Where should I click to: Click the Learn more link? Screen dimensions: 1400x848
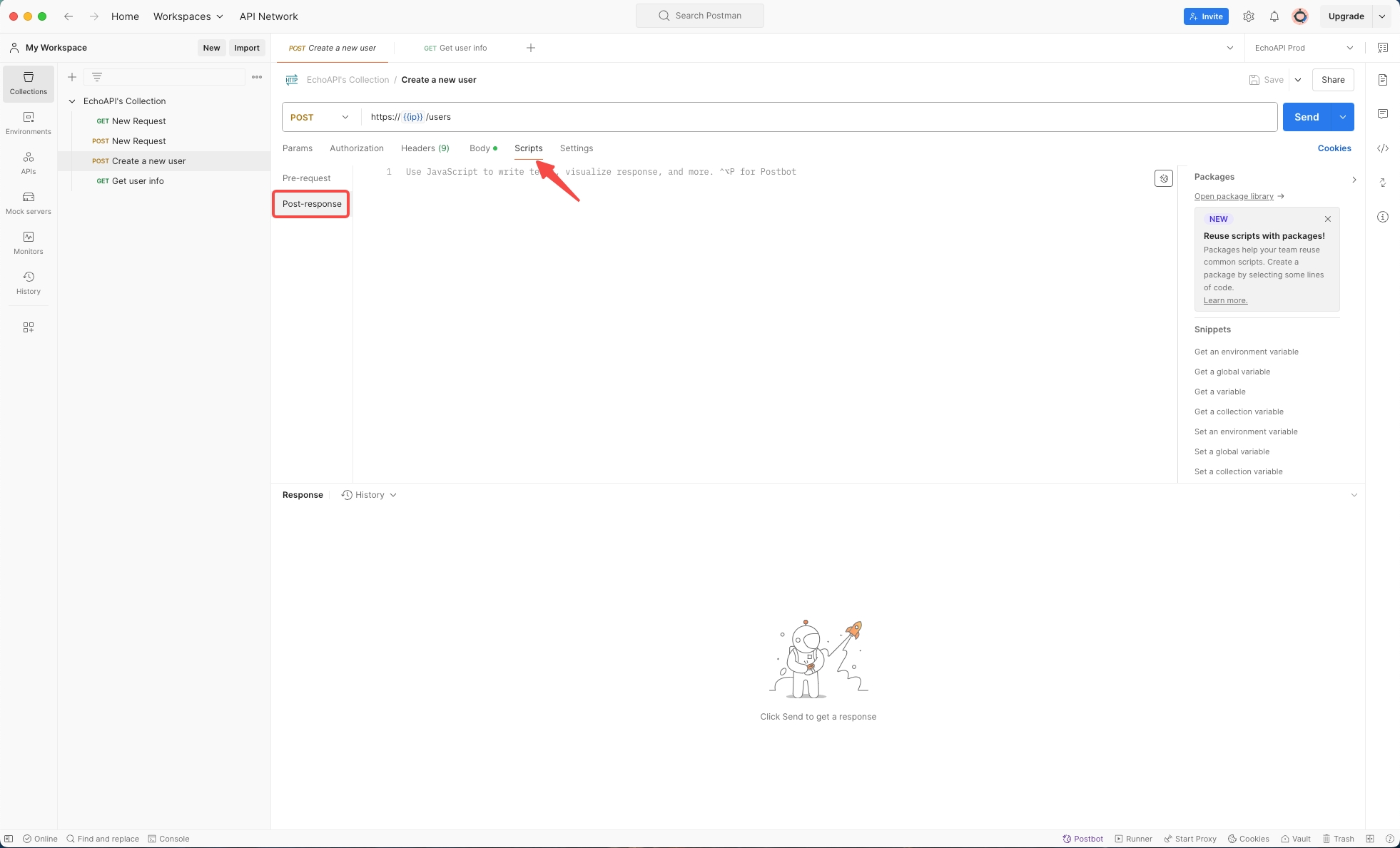[1225, 300]
